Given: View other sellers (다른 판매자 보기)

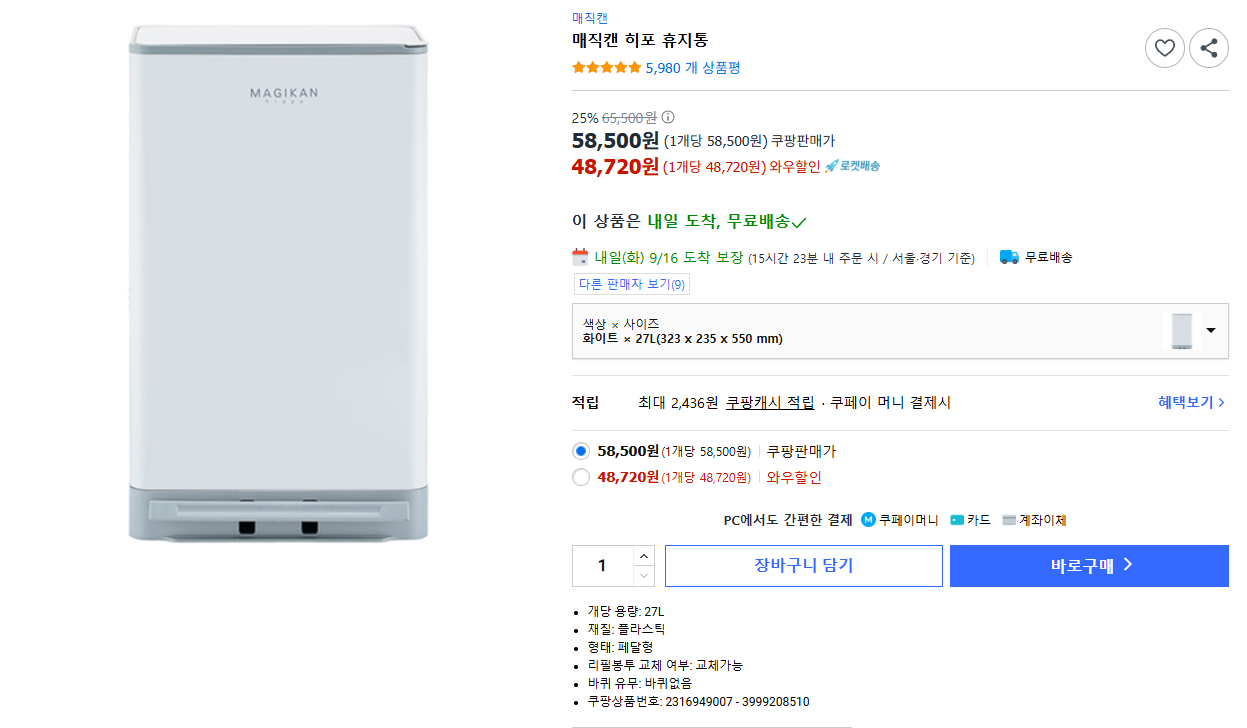Looking at the screenshot, I should tap(631, 284).
